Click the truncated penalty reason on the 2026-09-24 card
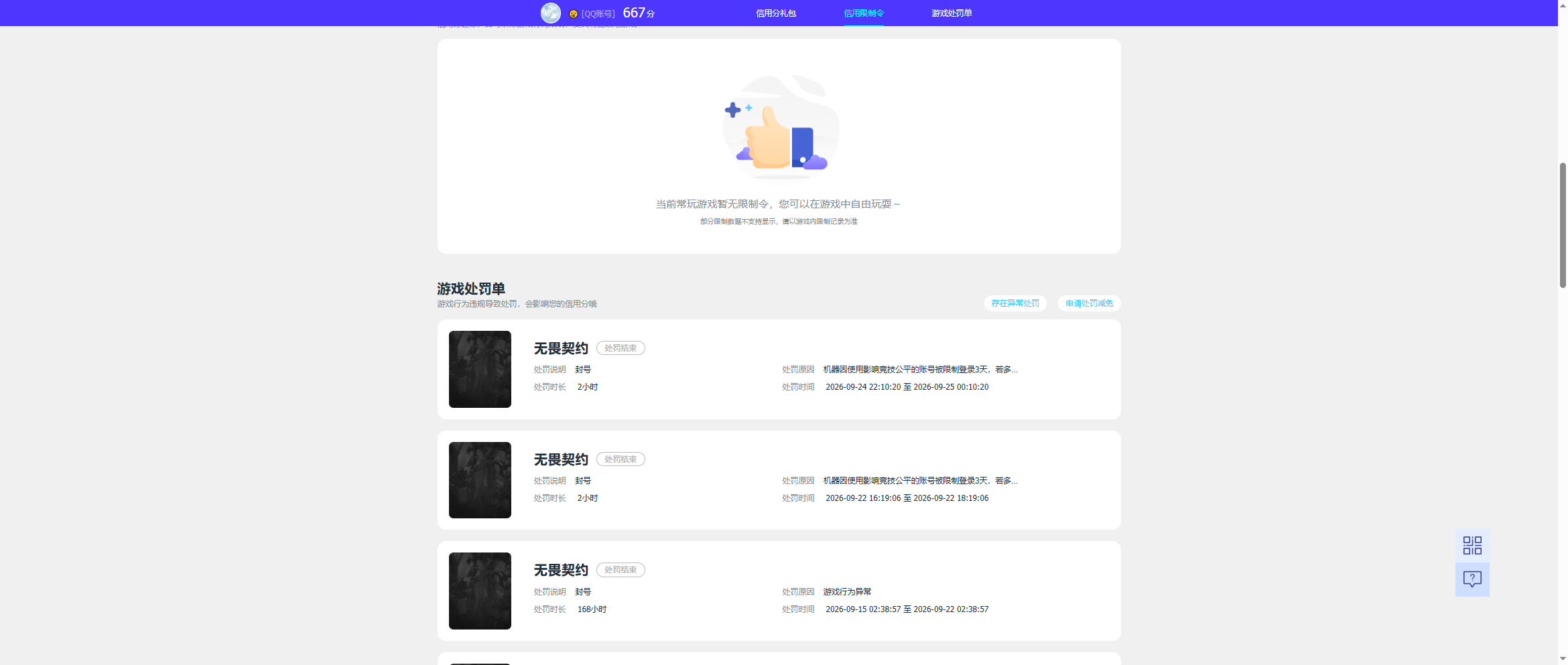Viewport: 1568px width, 665px height. tap(920, 370)
